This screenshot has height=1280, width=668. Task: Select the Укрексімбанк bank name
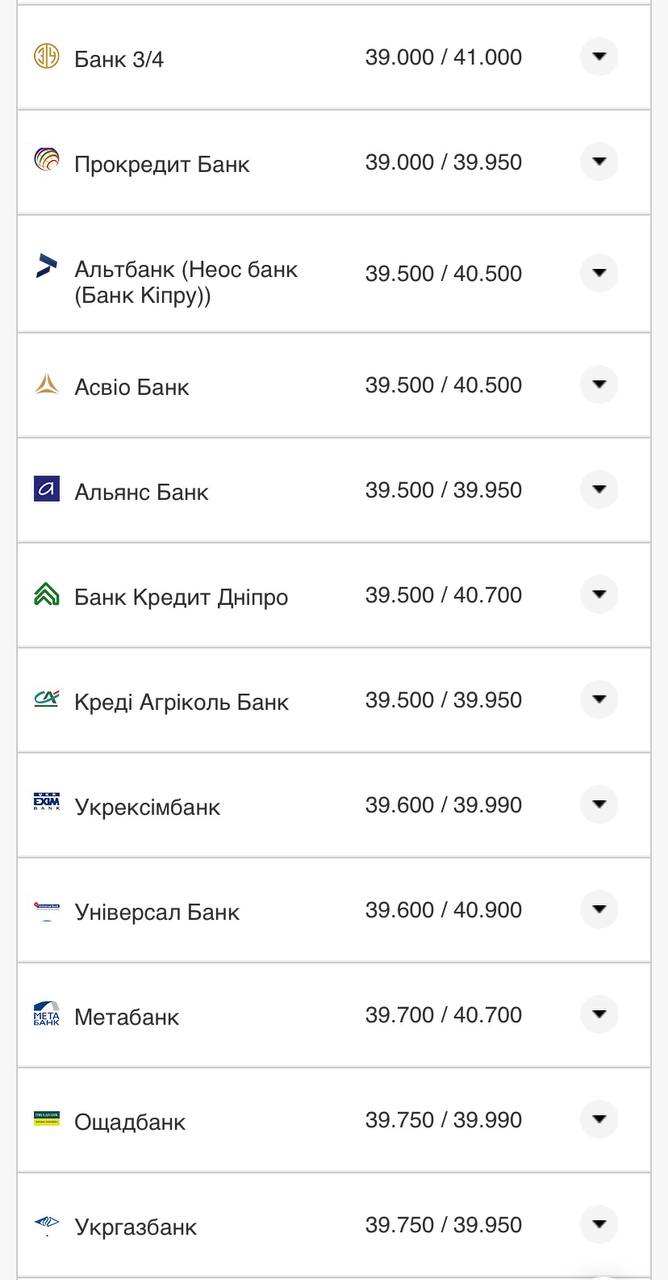tap(147, 807)
